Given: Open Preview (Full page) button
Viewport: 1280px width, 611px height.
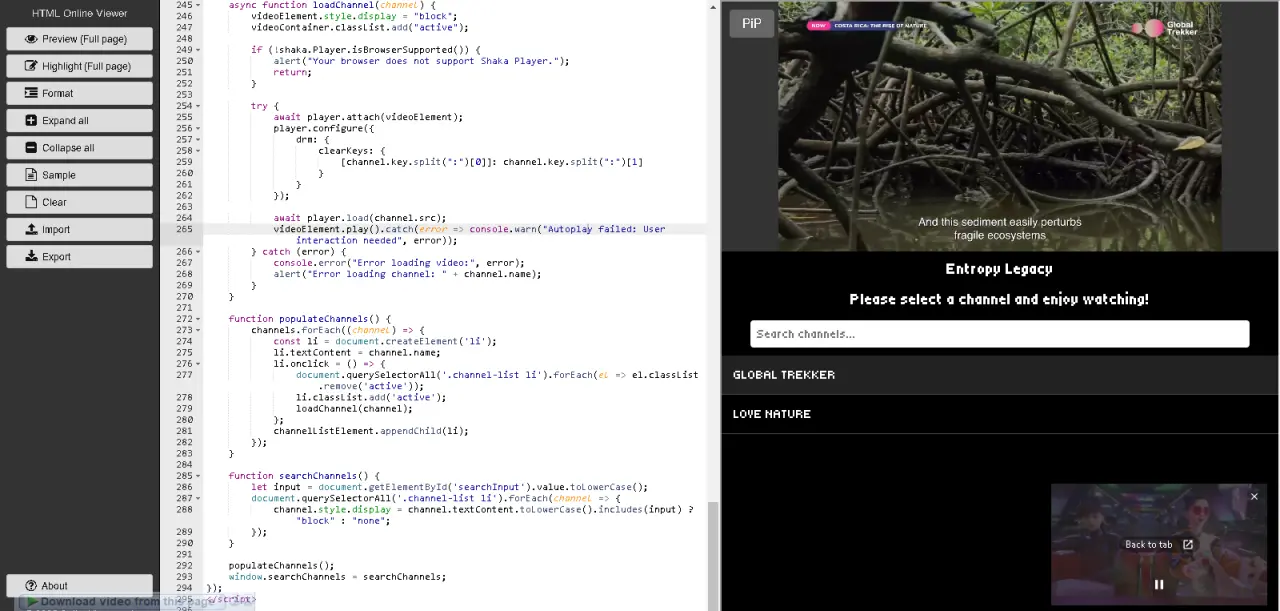Looking at the screenshot, I should 79,39.
